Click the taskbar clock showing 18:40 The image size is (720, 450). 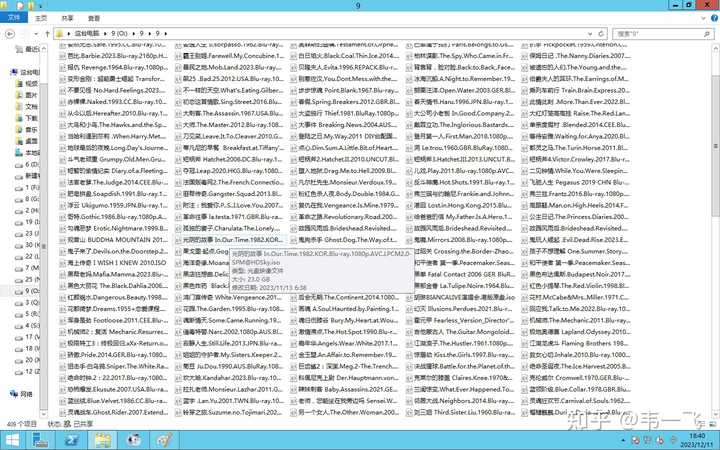(x=697, y=440)
